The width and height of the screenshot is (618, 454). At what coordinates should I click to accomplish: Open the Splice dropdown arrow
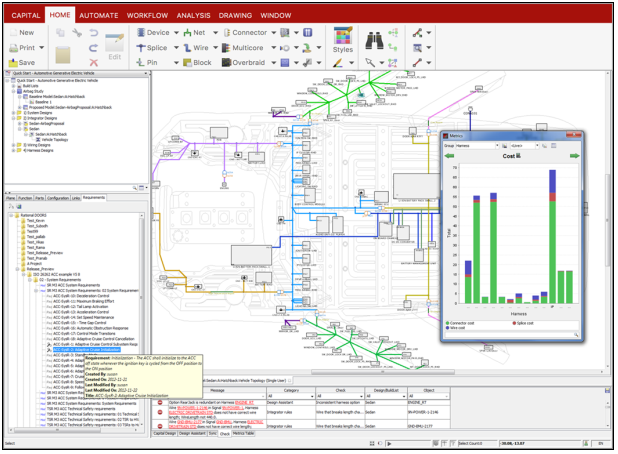176,48
